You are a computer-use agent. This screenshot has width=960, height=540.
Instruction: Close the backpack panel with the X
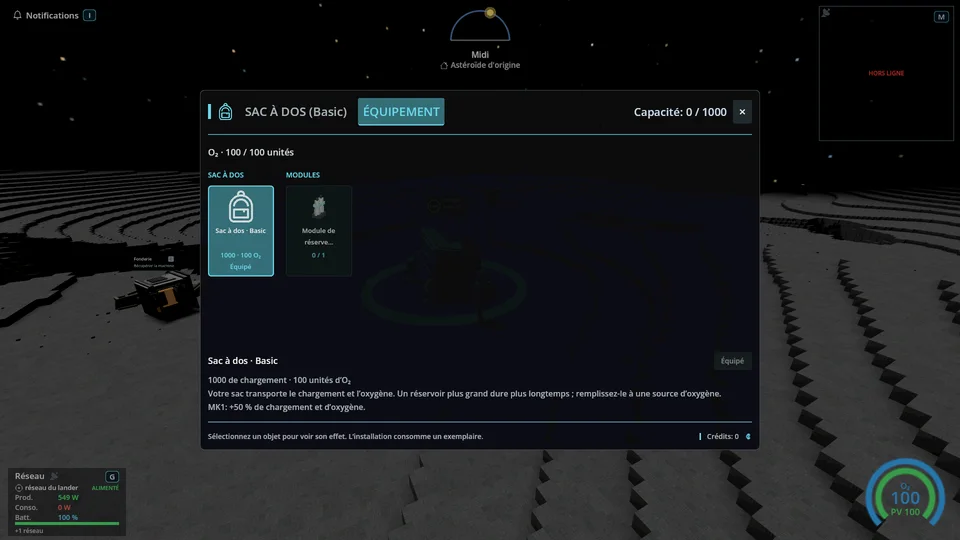(742, 112)
